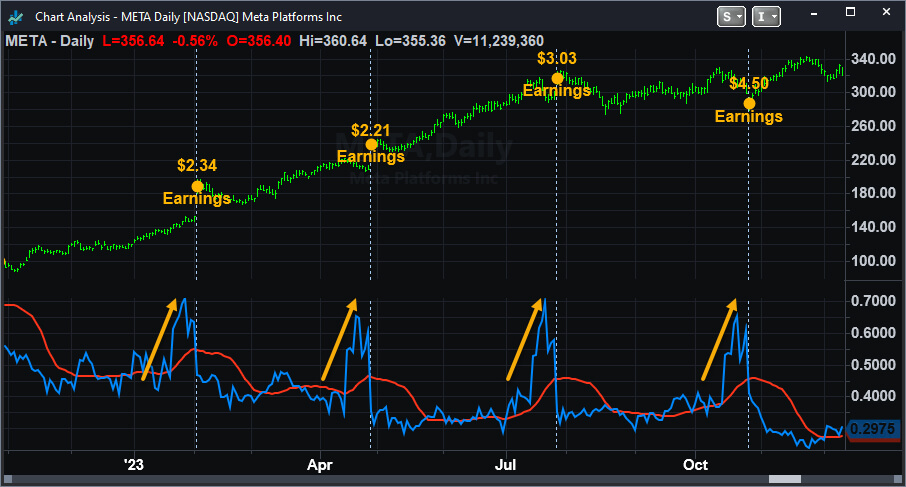Screen dimensions: 906x487
Task: Click the 0.2975 indicator value tag
Action: coord(872,429)
